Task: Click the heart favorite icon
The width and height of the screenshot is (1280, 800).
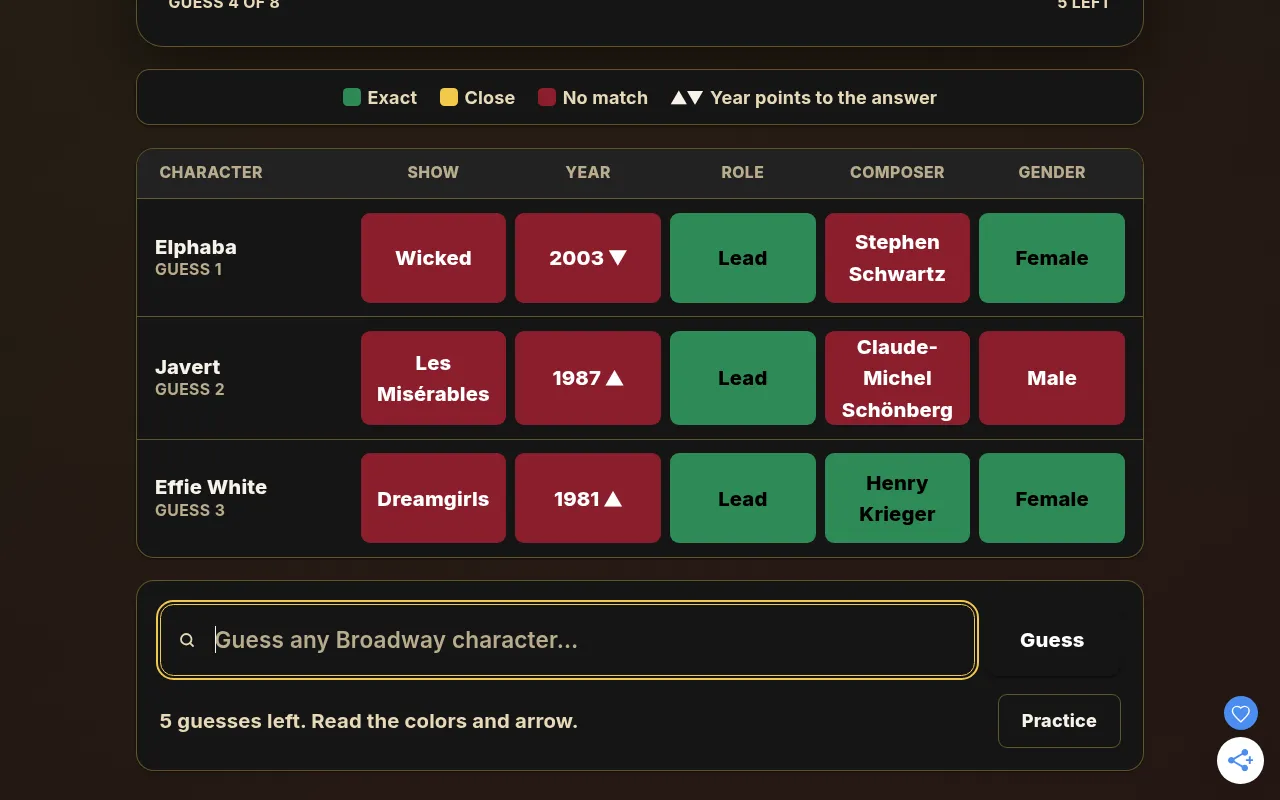Action: (1240, 713)
